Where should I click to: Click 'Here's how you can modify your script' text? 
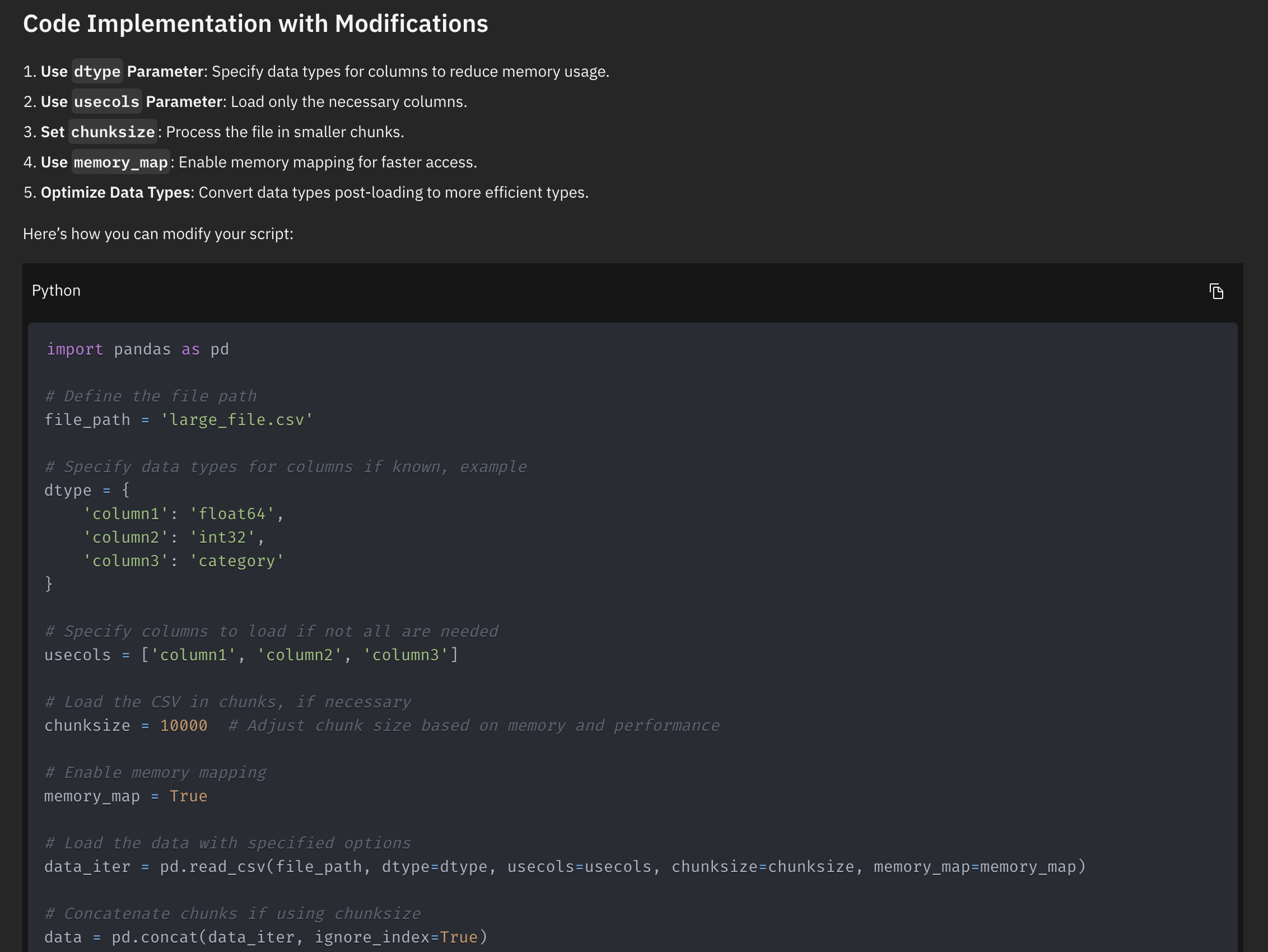(x=157, y=234)
